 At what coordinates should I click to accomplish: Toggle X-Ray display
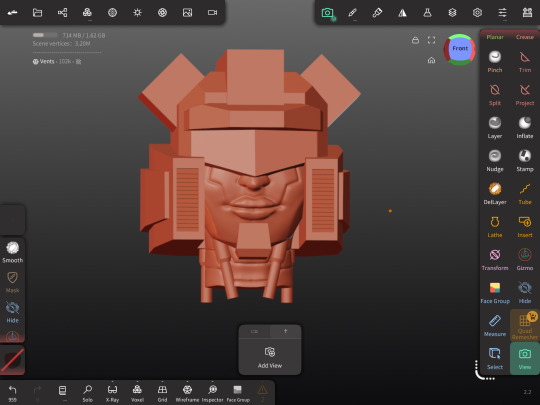pos(112,393)
